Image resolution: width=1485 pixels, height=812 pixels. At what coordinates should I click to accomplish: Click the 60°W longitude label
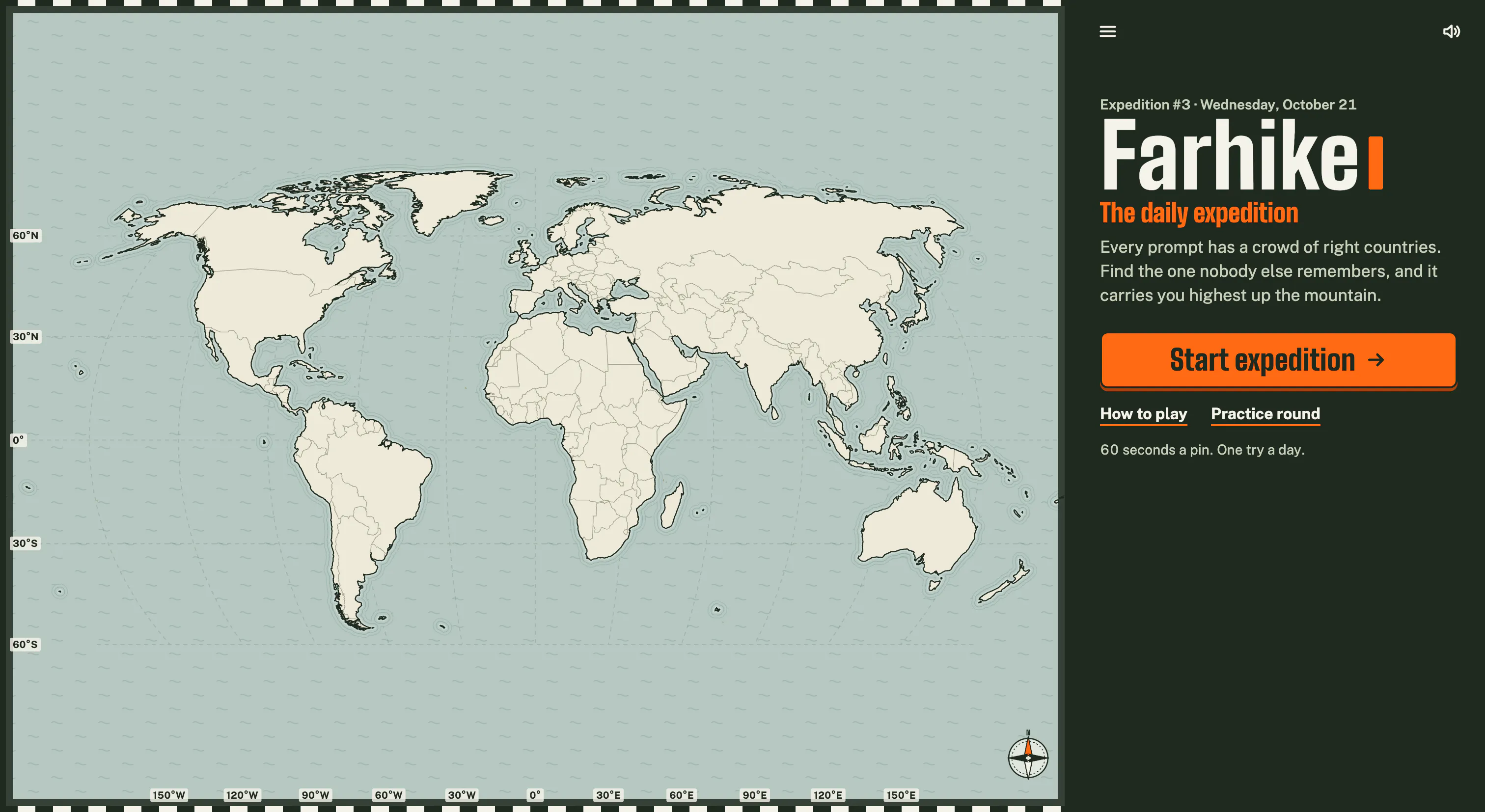click(x=388, y=795)
